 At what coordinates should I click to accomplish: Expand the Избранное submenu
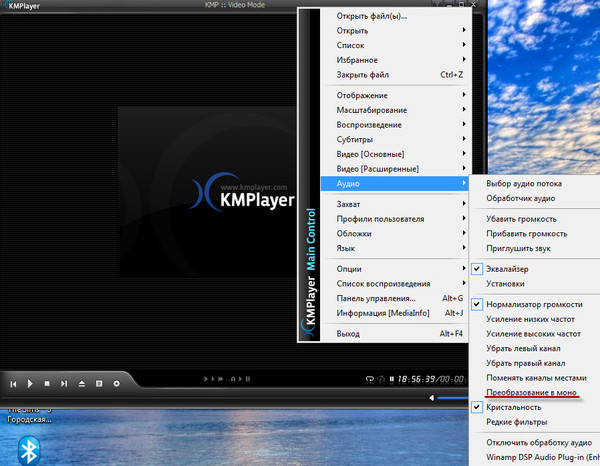click(x=395, y=60)
